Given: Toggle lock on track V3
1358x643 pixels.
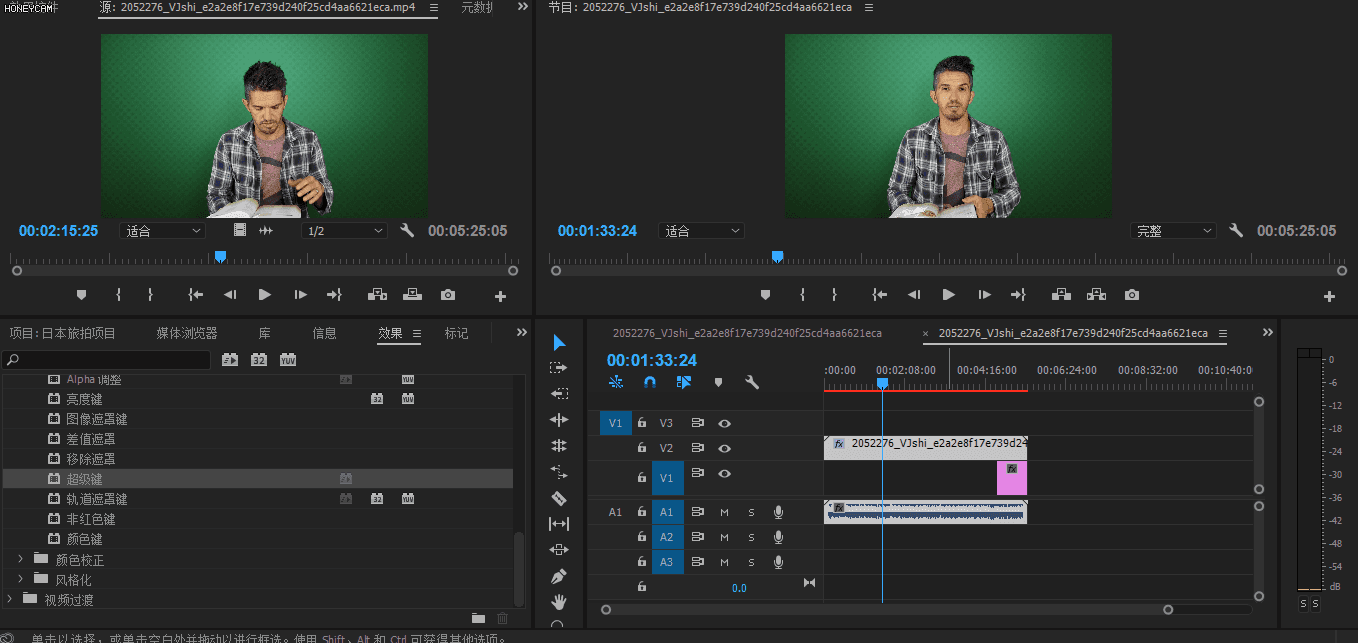Looking at the screenshot, I should [x=642, y=423].
